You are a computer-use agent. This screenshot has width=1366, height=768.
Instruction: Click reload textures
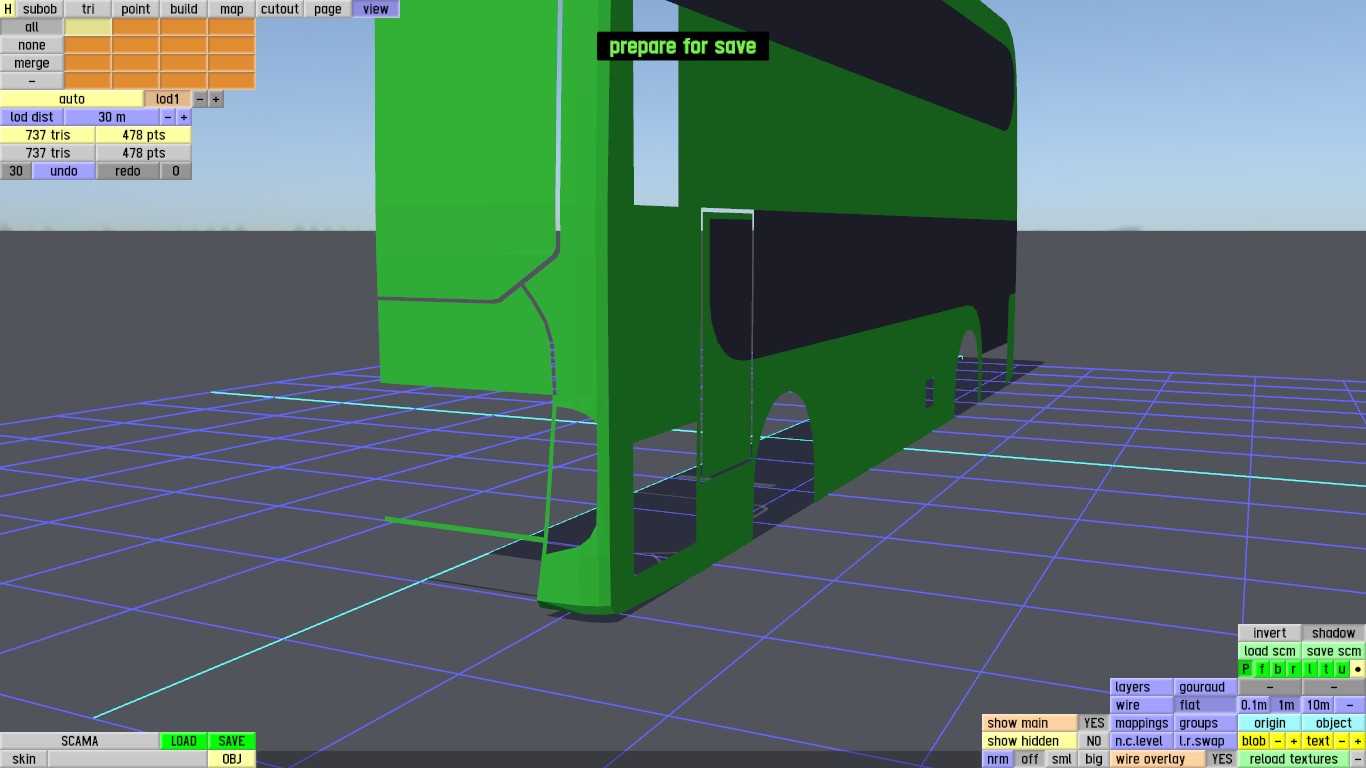coord(1294,759)
